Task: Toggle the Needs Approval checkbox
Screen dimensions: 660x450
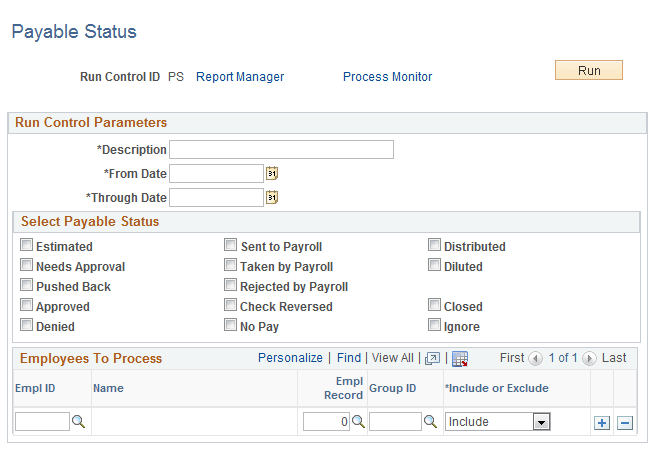Action: [26, 265]
